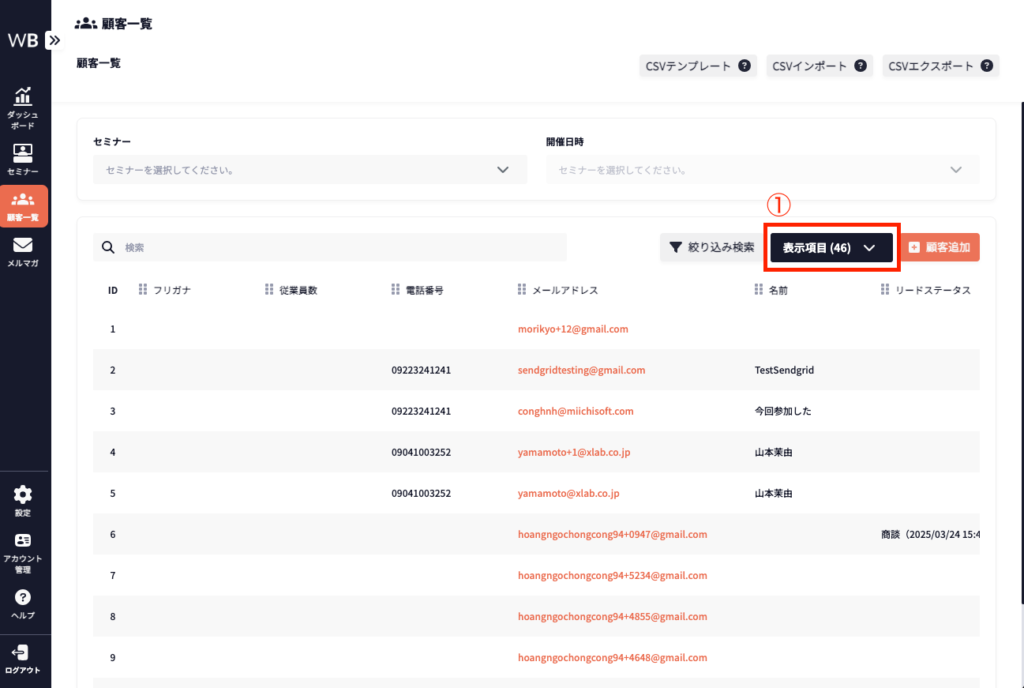This screenshot has height=688, width=1024.
Task: Click the drag handle beside メールアドレス column
Action: tap(522, 290)
